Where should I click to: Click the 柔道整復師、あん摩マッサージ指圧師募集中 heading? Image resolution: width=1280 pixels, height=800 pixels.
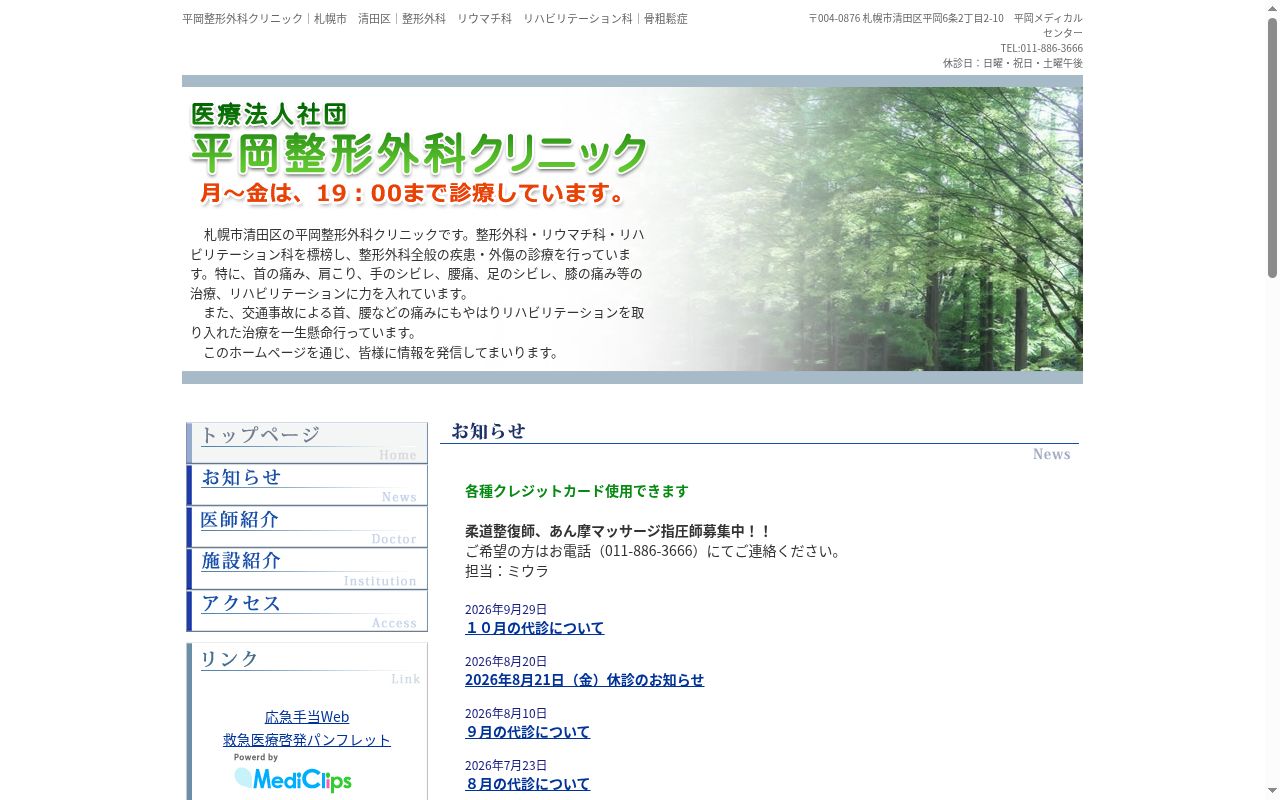point(618,531)
